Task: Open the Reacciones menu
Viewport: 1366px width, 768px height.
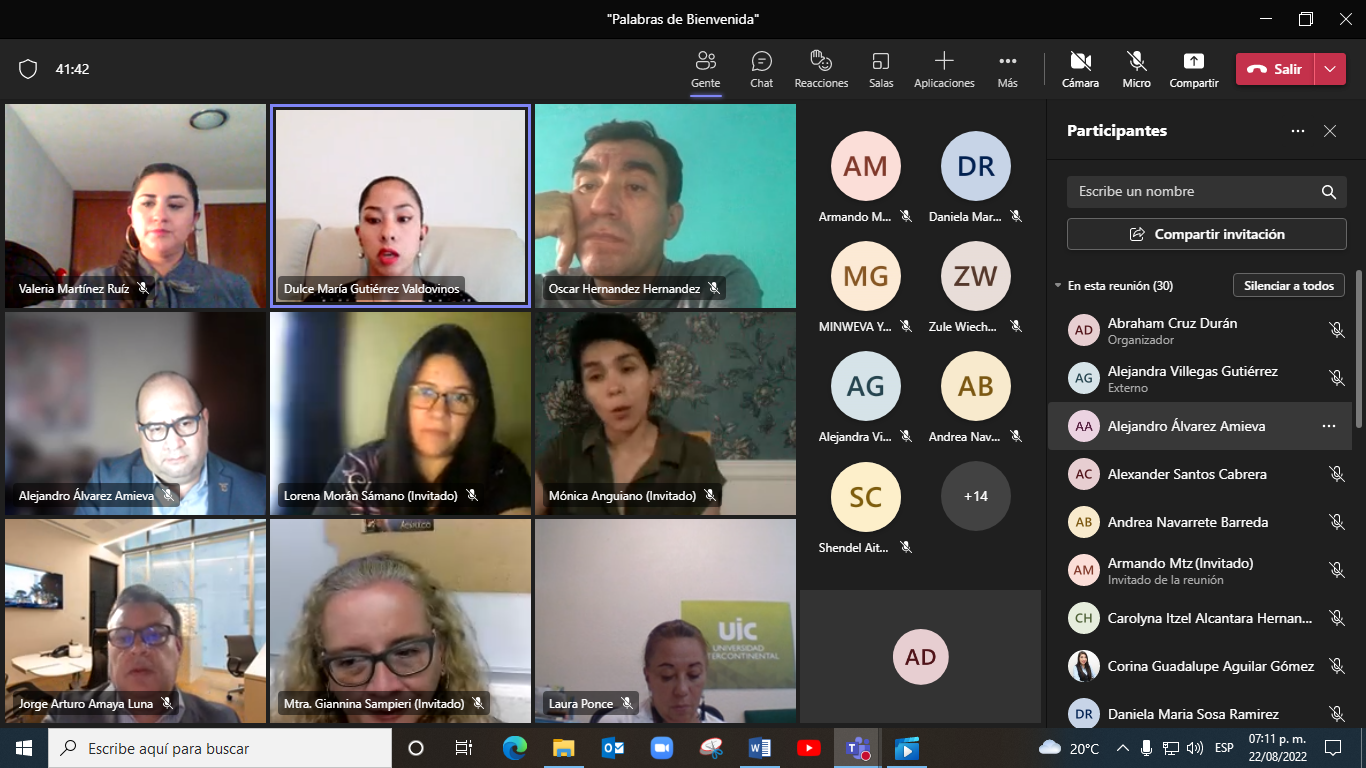Action: (821, 70)
